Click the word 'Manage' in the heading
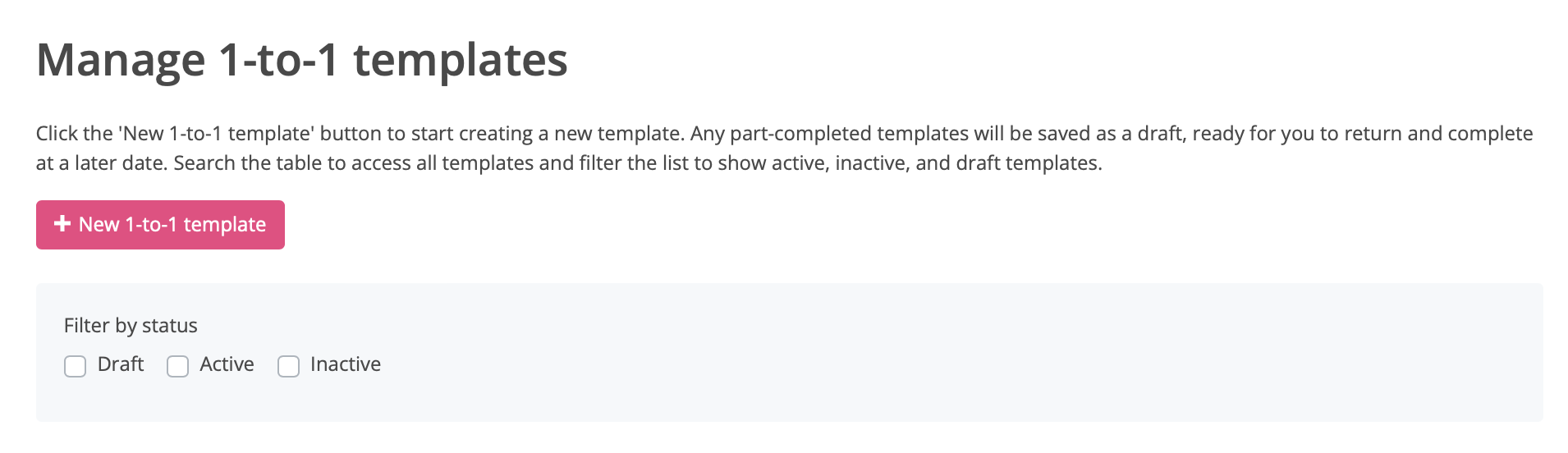 pyautogui.click(x=121, y=60)
